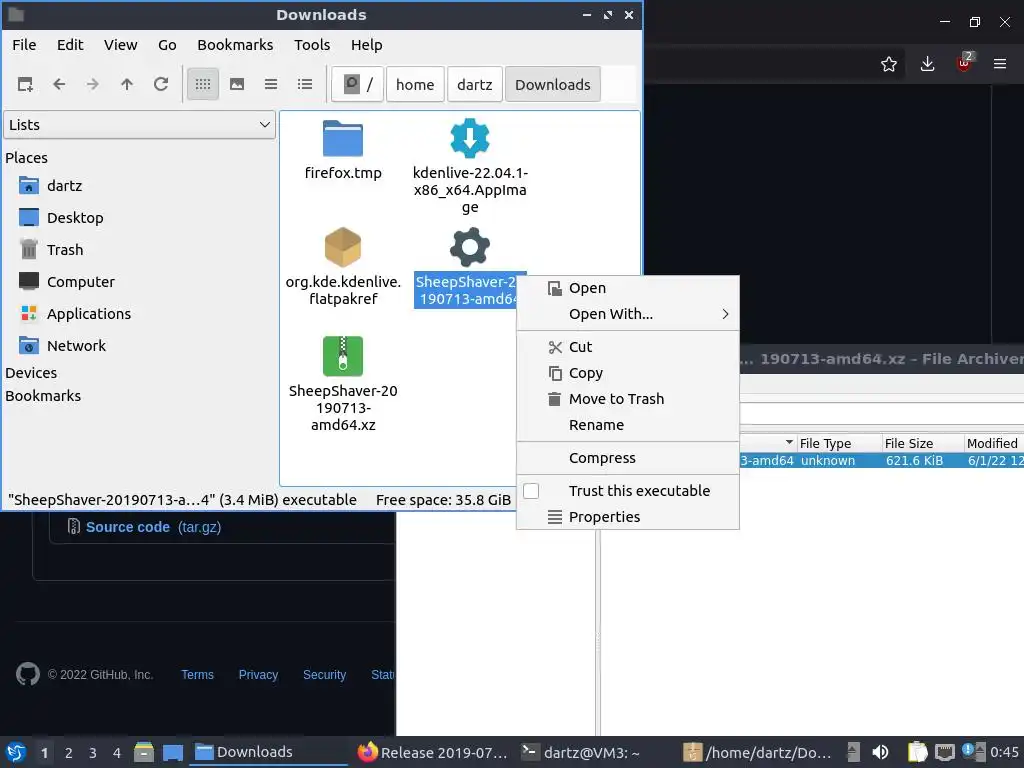Click the Terms link in GitHub footer

[x=197, y=675]
